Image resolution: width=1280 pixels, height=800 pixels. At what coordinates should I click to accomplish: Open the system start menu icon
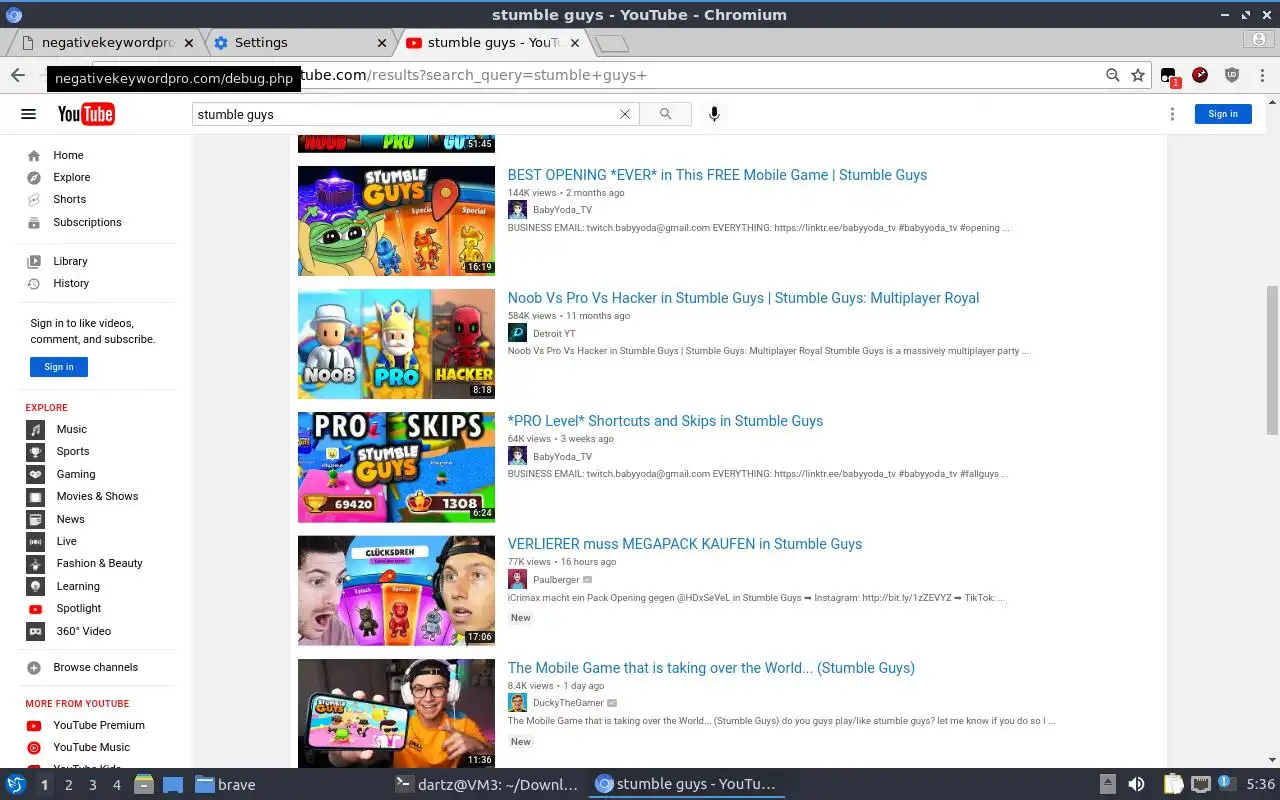16,785
